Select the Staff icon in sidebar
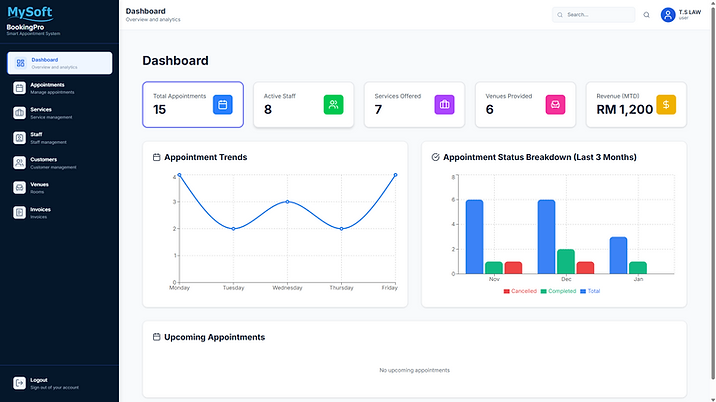 19,138
